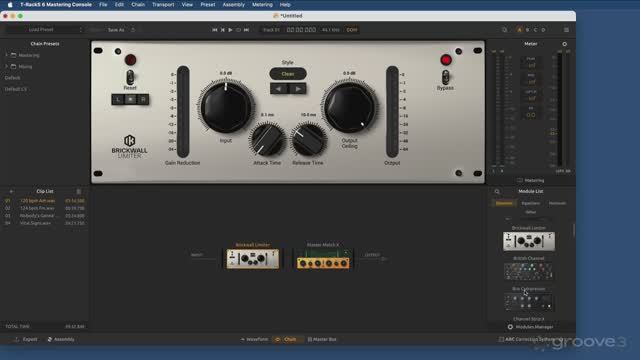The width and height of the screenshot is (640, 360).
Task: Open the Chain menu
Action: pos(138,5)
